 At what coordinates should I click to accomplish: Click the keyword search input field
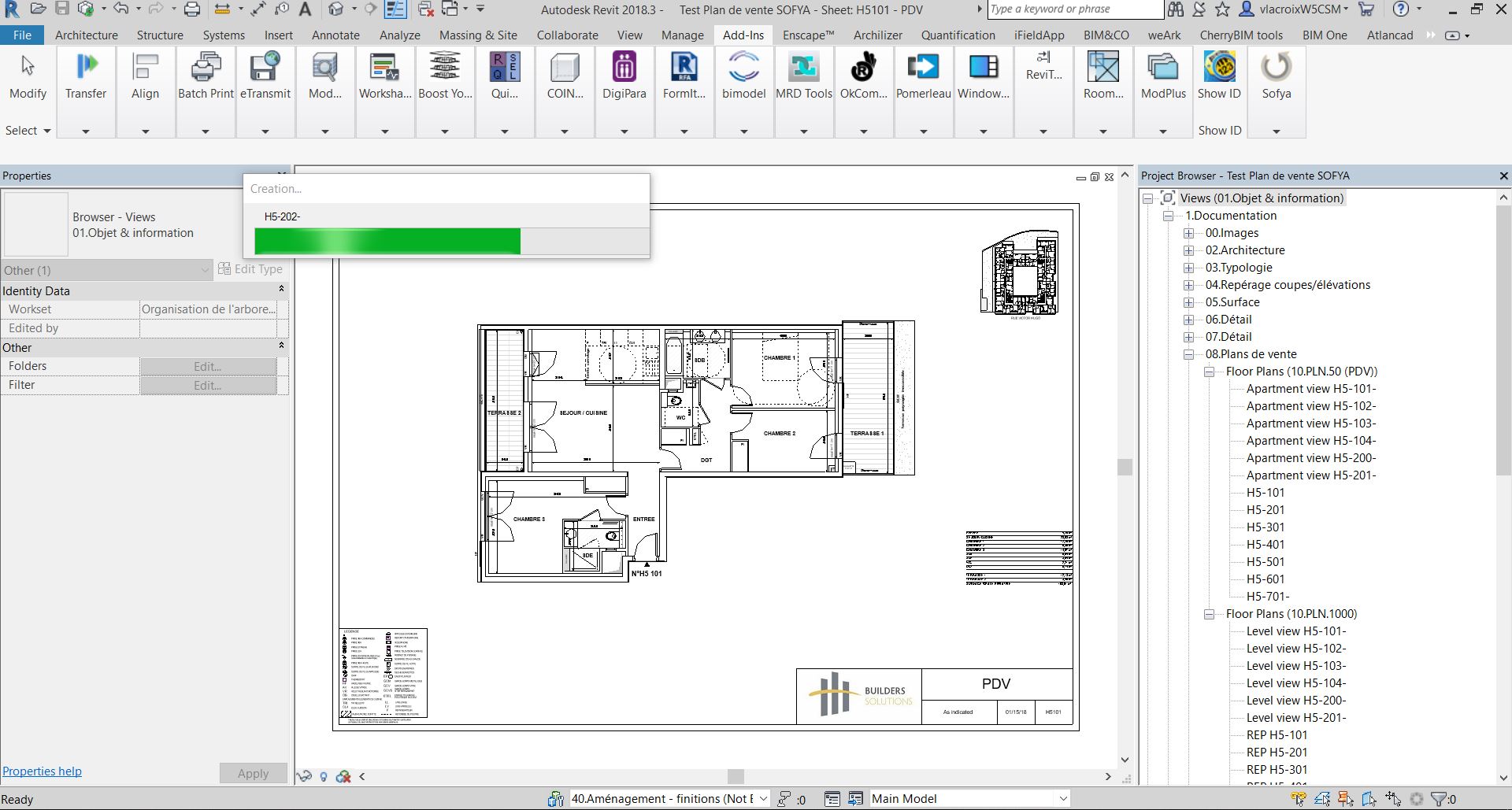(x=1074, y=9)
